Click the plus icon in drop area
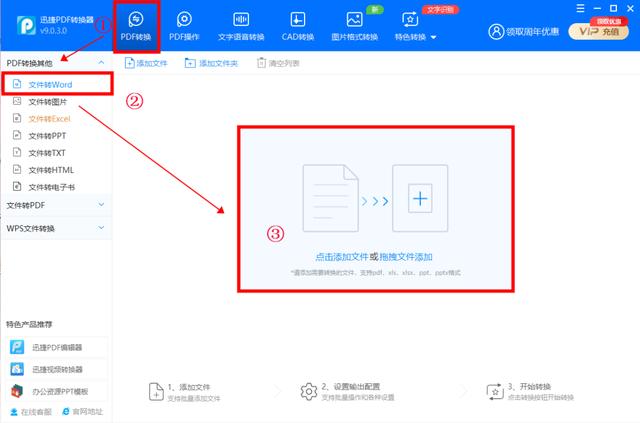640x423 pixels. [x=420, y=198]
